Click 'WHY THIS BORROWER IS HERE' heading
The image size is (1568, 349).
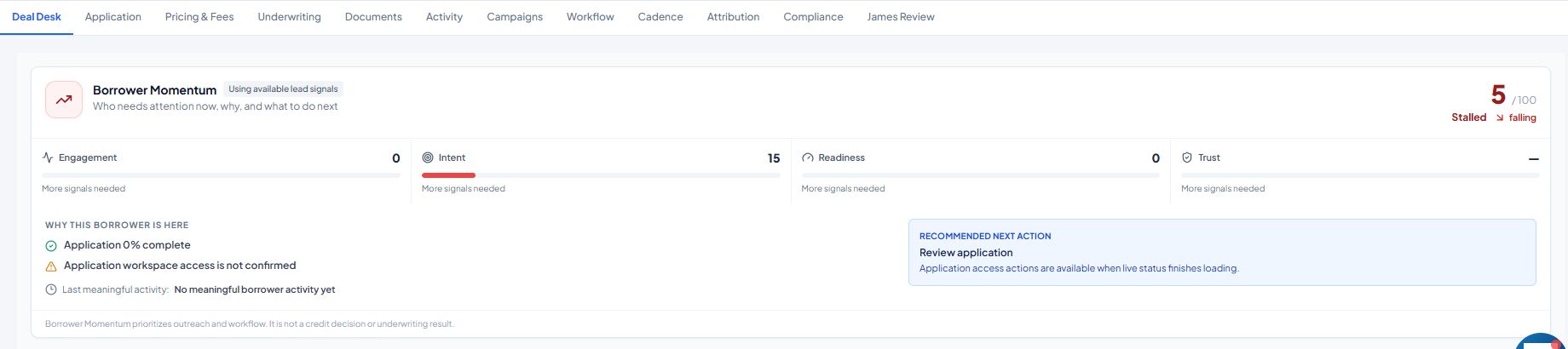point(117,225)
